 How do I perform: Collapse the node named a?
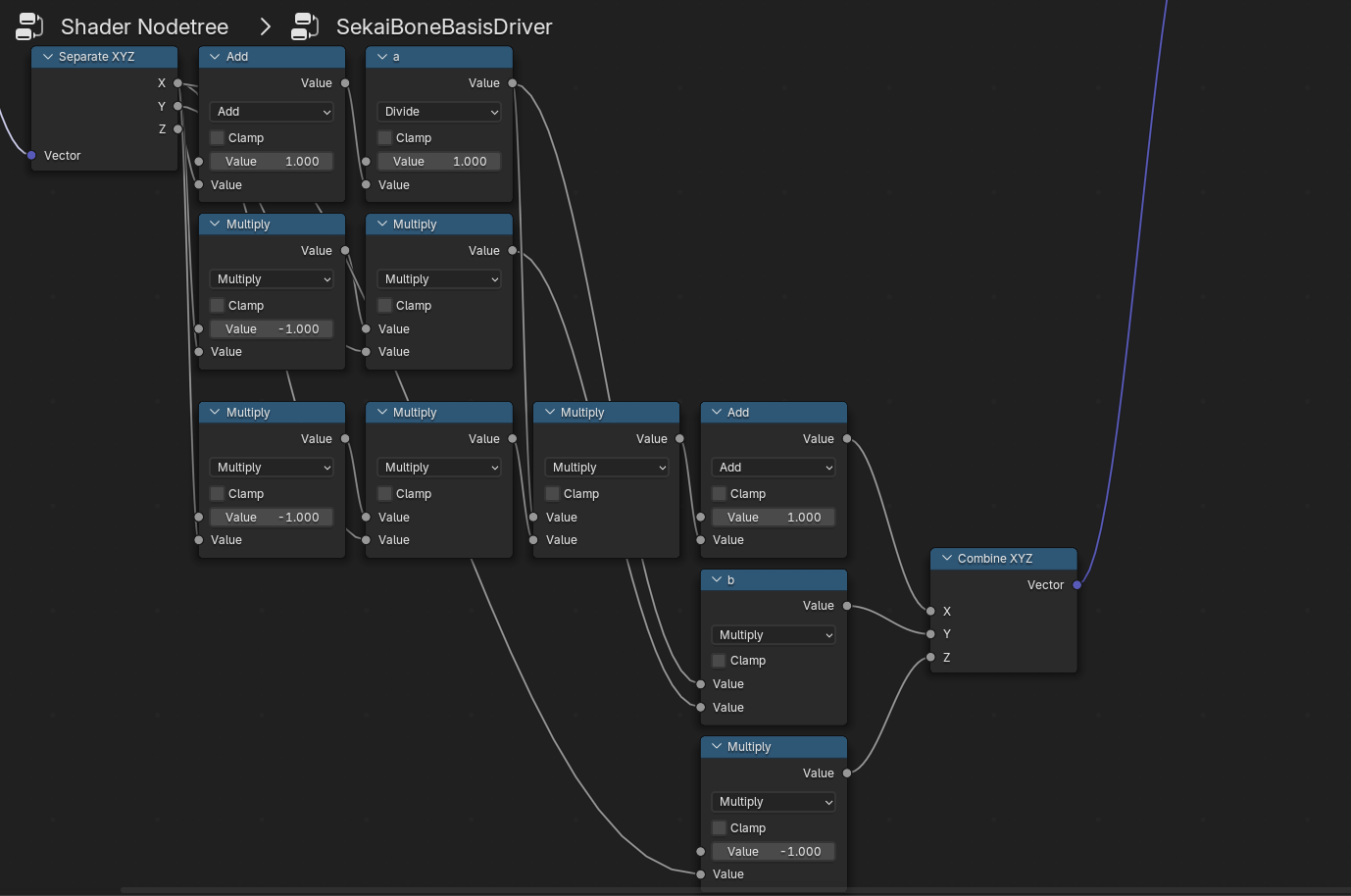tap(382, 57)
